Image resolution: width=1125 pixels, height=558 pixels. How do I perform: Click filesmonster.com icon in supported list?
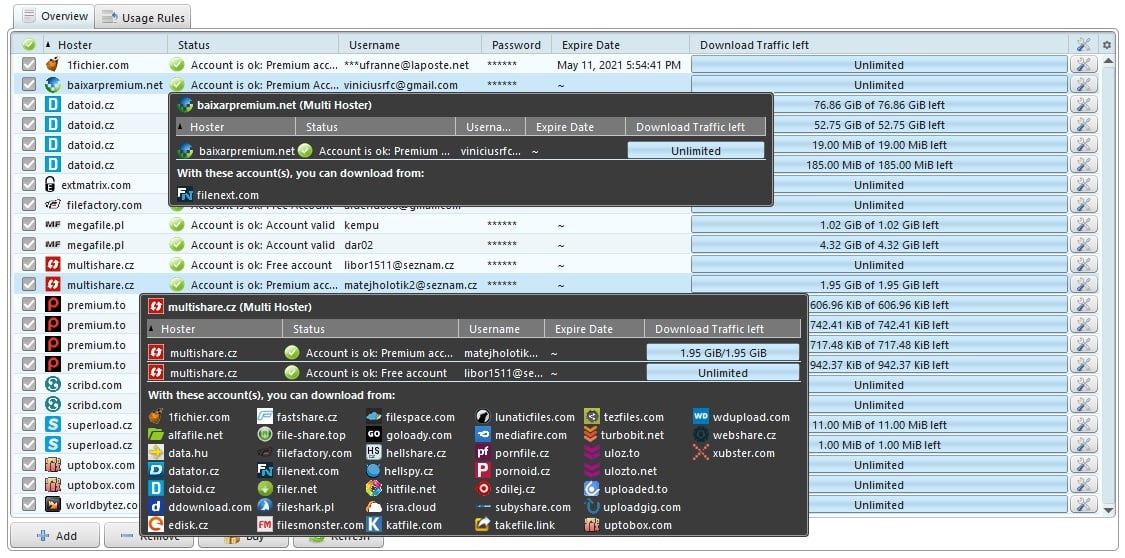pyautogui.click(x=265, y=524)
